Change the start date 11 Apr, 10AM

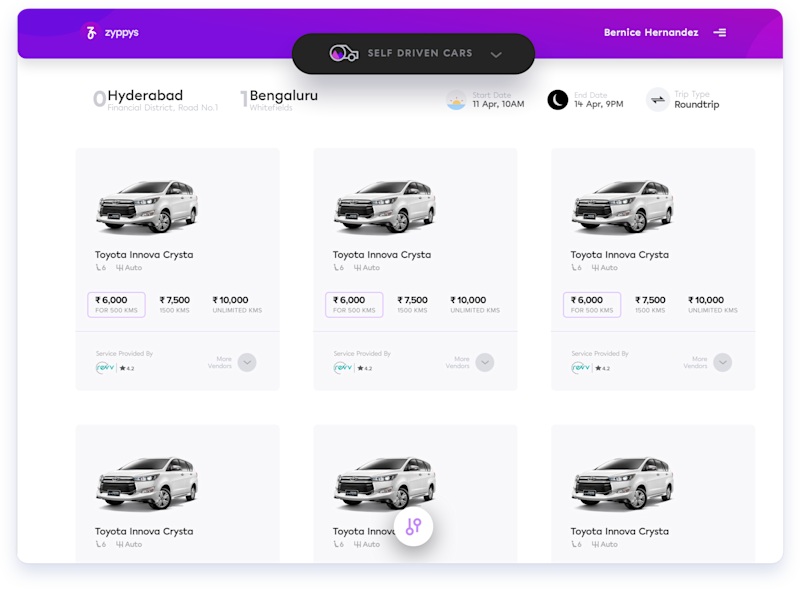498,104
